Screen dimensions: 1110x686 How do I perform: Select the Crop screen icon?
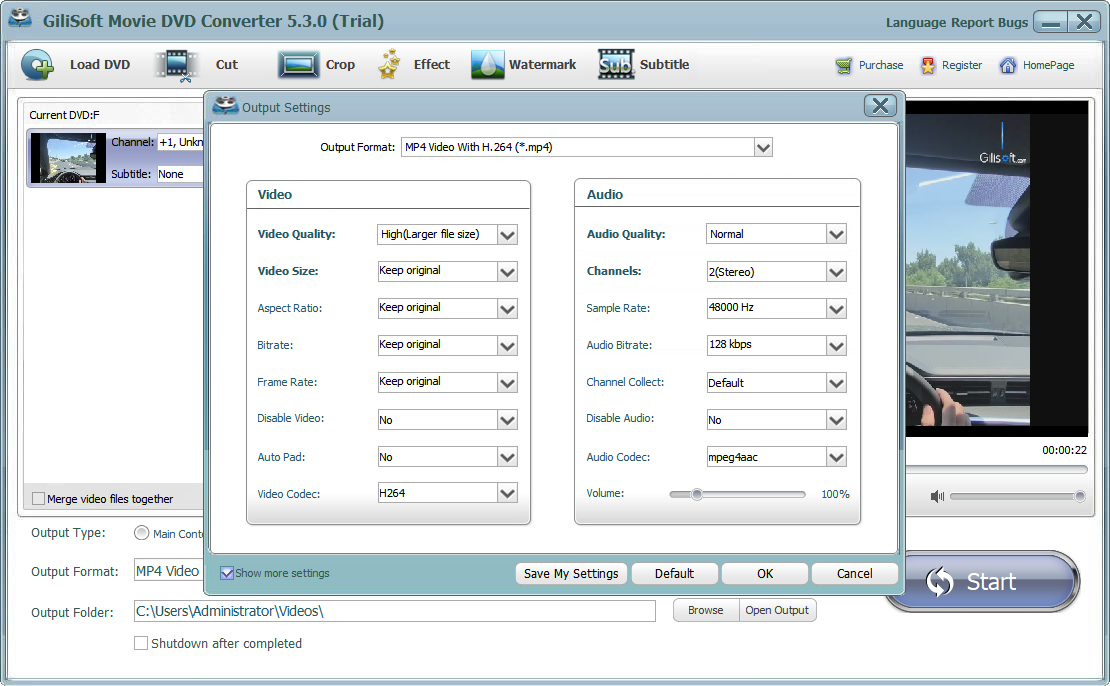[x=298, y=65]
